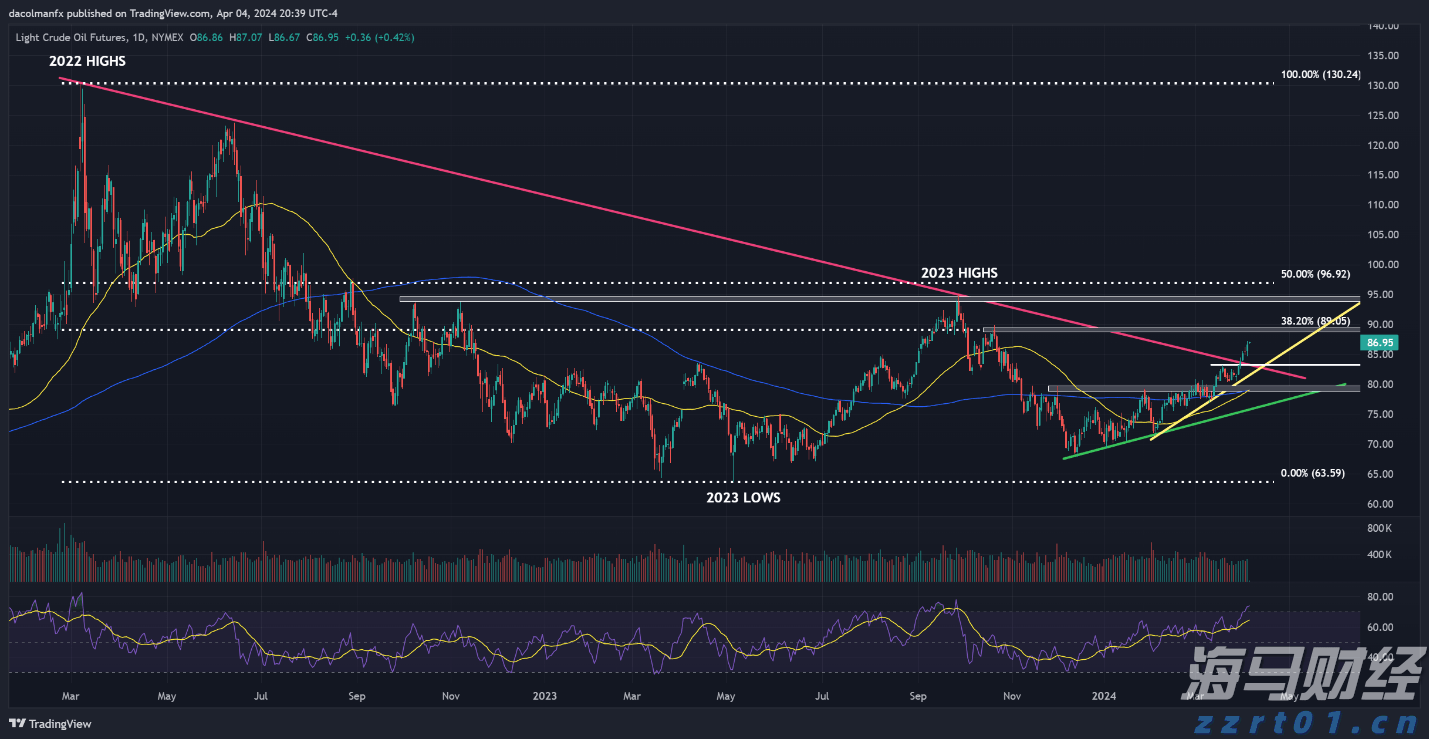Click the 140.00 price axis label

tap(1383, 25)
